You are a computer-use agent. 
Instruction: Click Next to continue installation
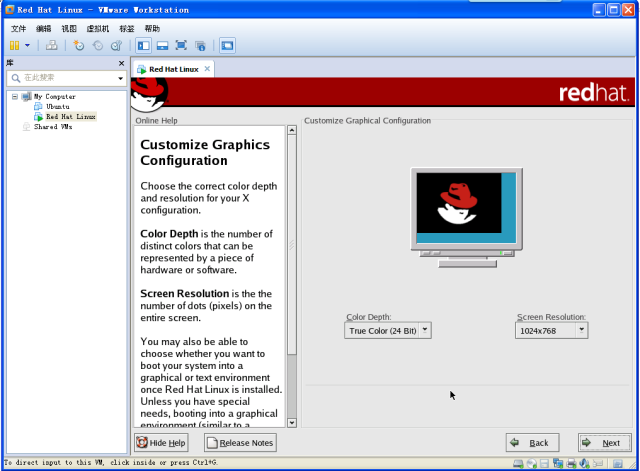[x=604, y=443]
